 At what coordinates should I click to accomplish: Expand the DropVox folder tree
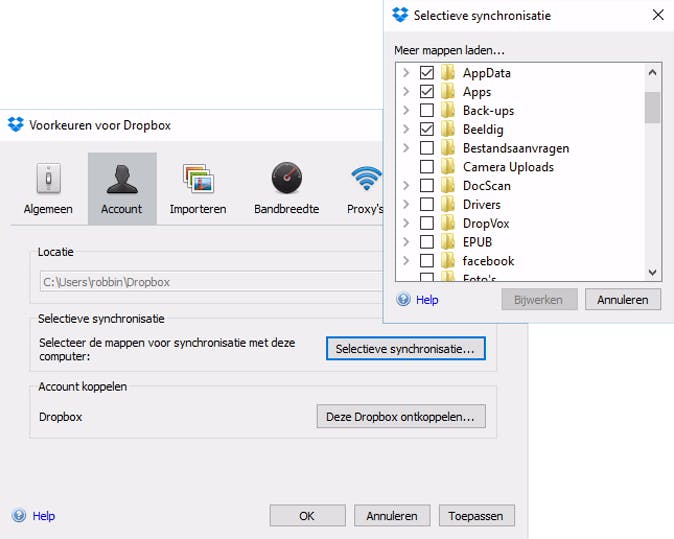406,223
